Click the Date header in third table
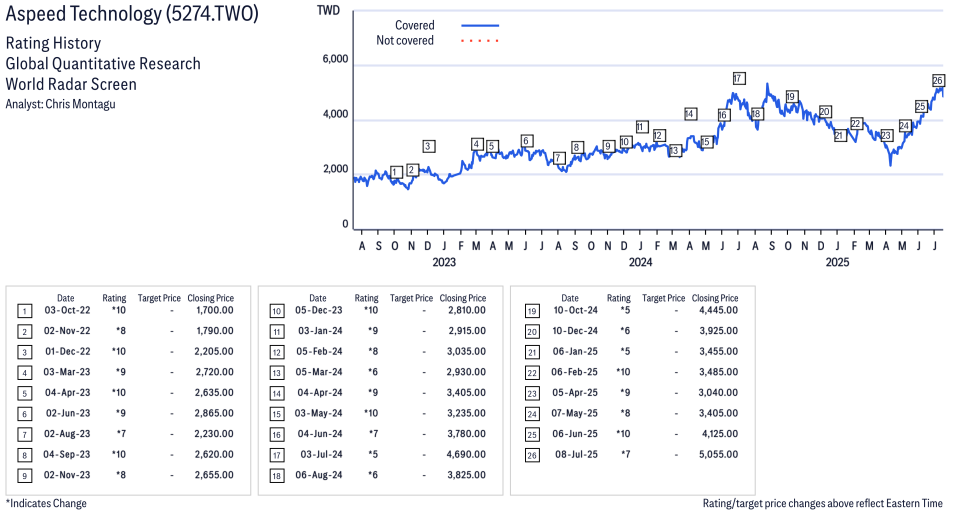954x510 pixels. click(x=570, y=298)
